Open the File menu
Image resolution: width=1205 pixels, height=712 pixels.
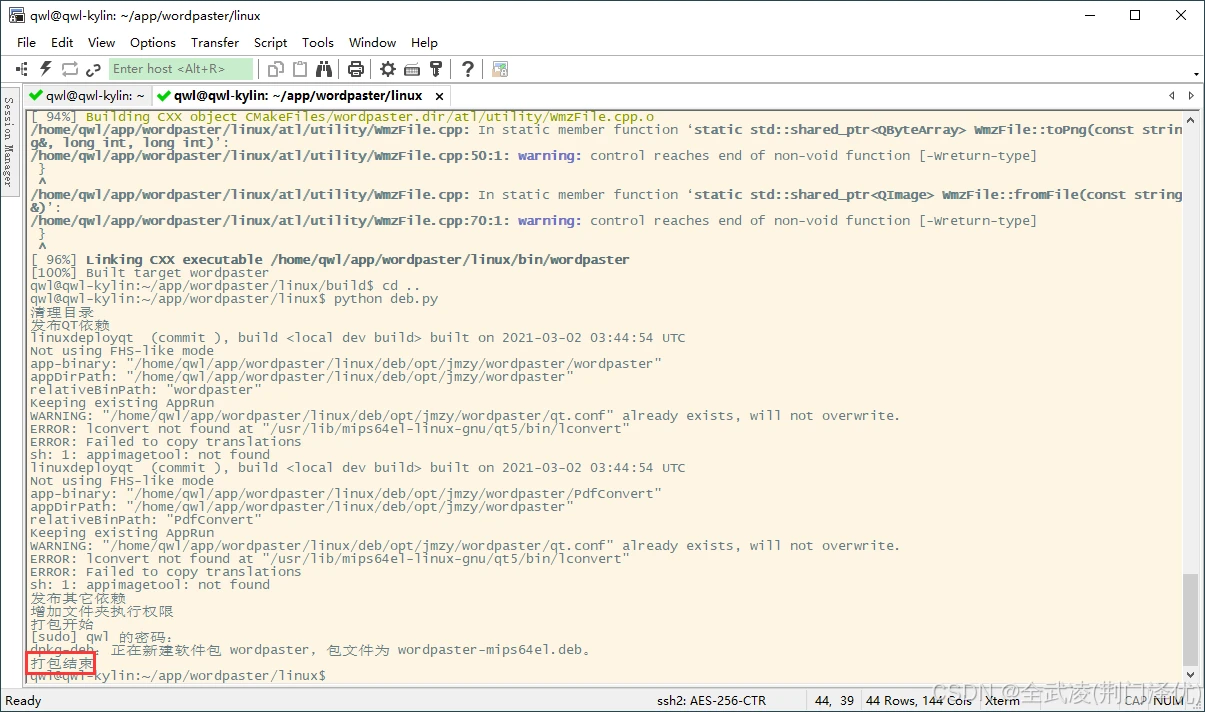click(x=27, y=42)
